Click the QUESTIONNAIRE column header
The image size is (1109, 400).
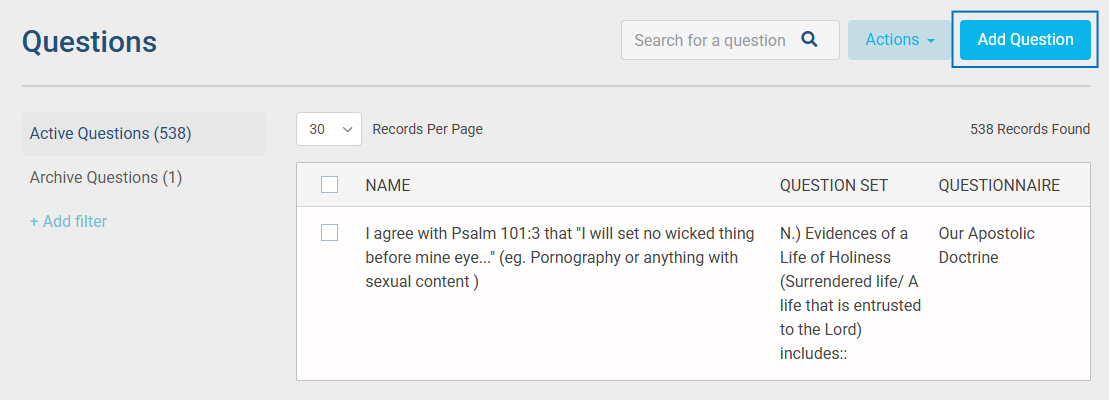coord(999,185)
